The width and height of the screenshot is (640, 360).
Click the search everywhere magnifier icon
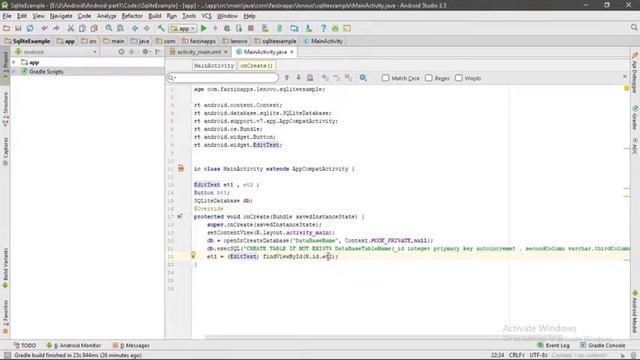coord(633,28)
